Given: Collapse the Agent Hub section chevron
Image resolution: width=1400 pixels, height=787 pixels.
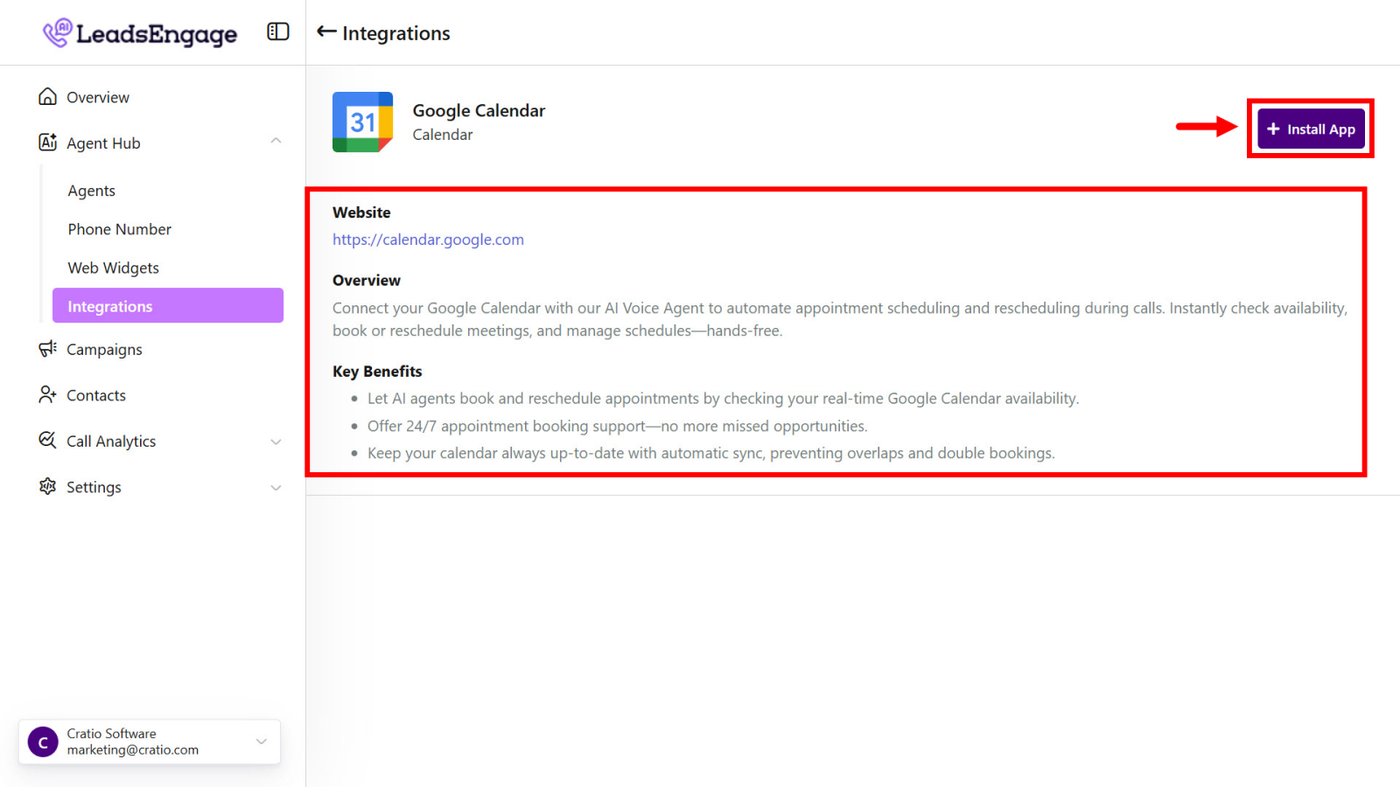Looking at the screenshot, I should pos(276,142).
